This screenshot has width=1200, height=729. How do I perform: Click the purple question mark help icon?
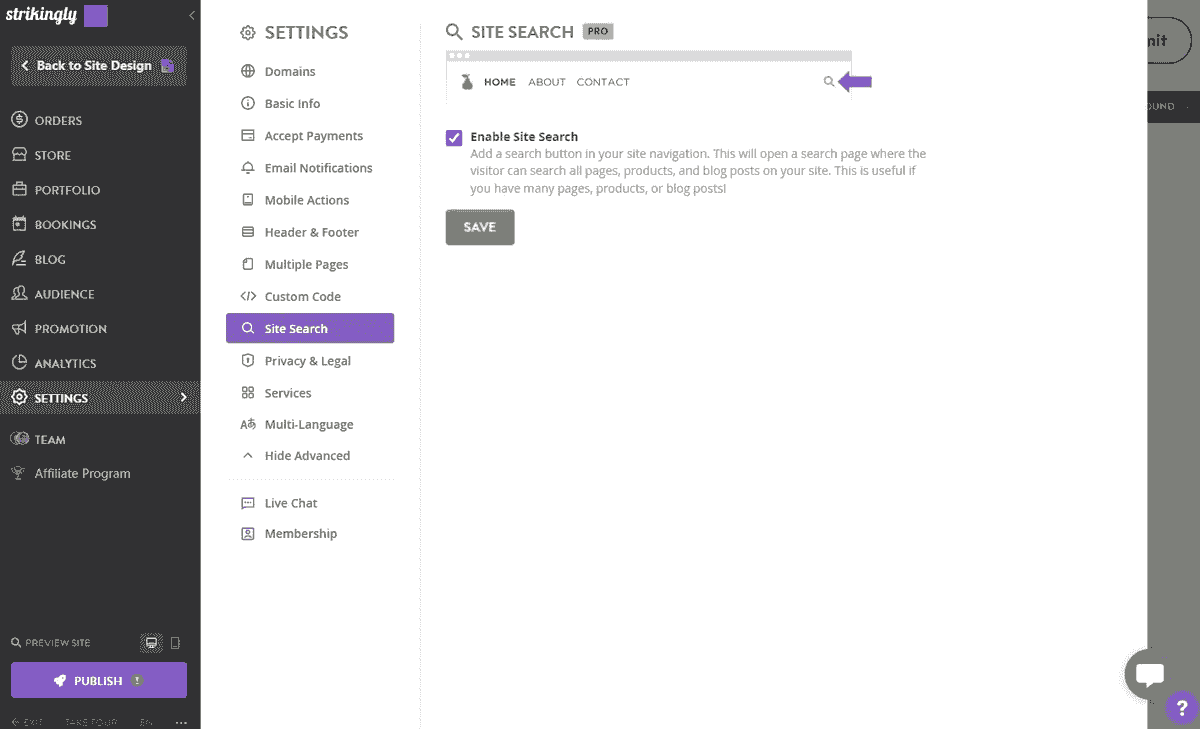[1183, 710]
